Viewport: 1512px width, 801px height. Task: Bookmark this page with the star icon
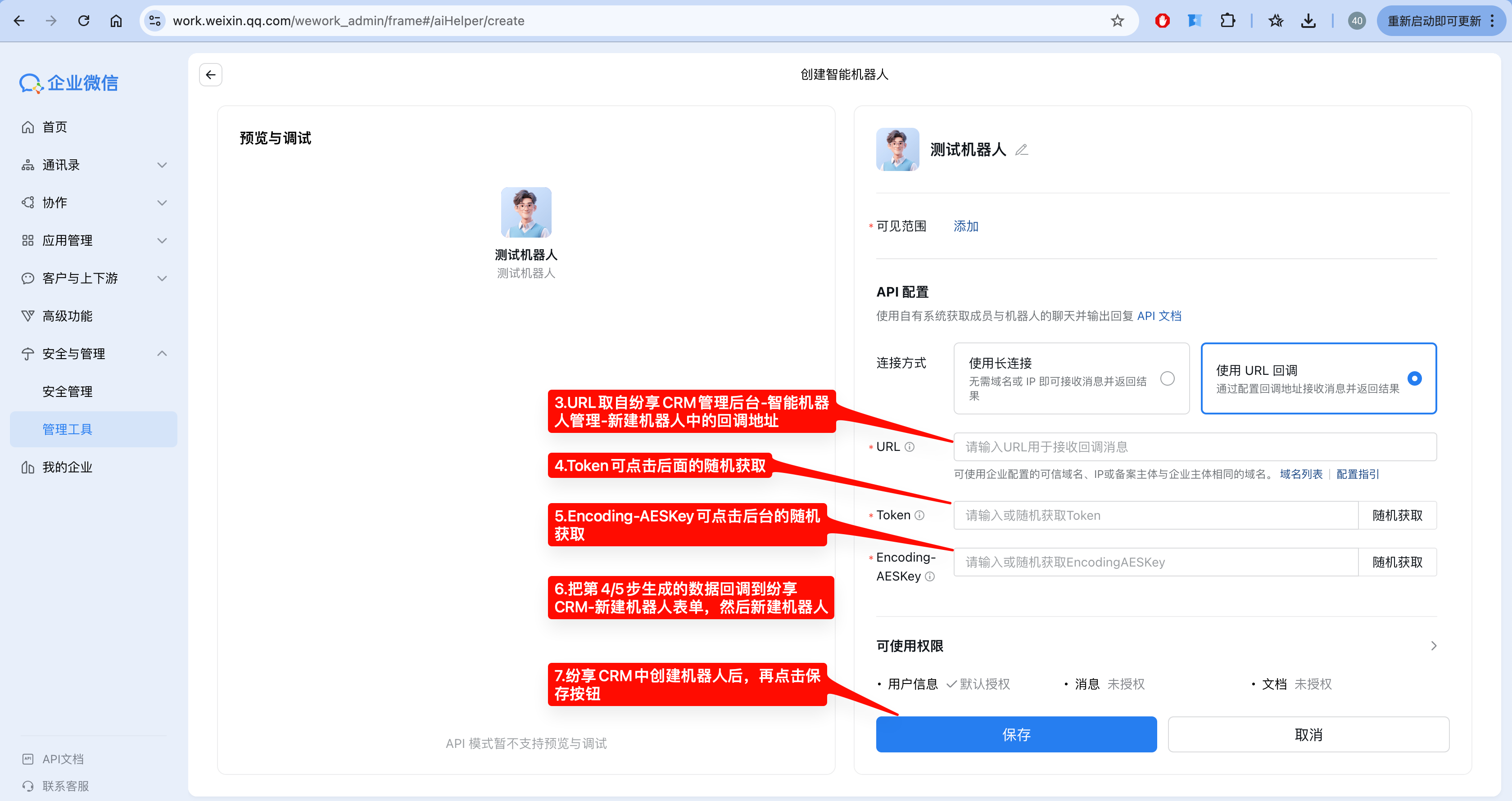[x=1117, y=21]
